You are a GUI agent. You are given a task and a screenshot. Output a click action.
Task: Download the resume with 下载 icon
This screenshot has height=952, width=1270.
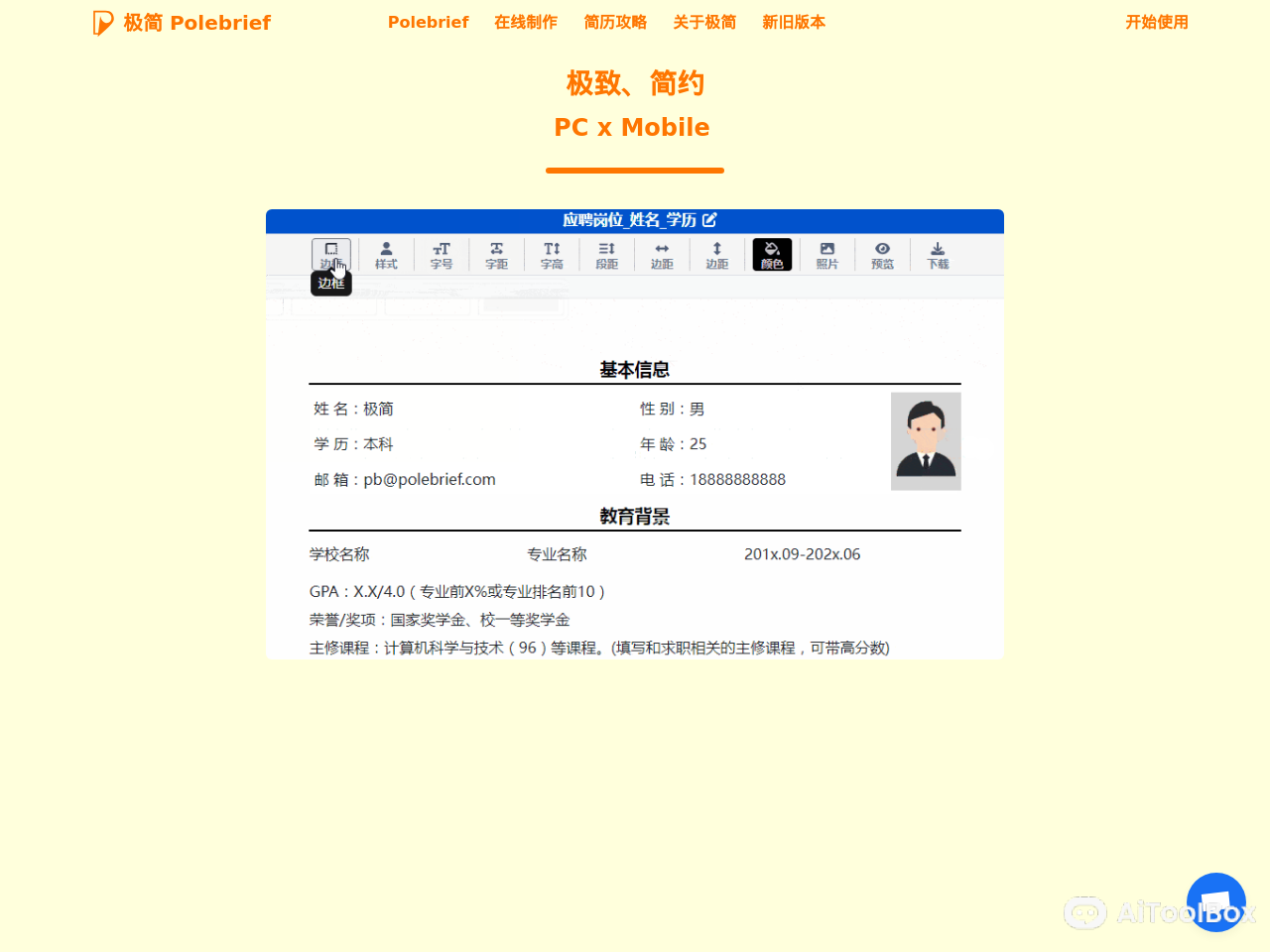point(937,254)
